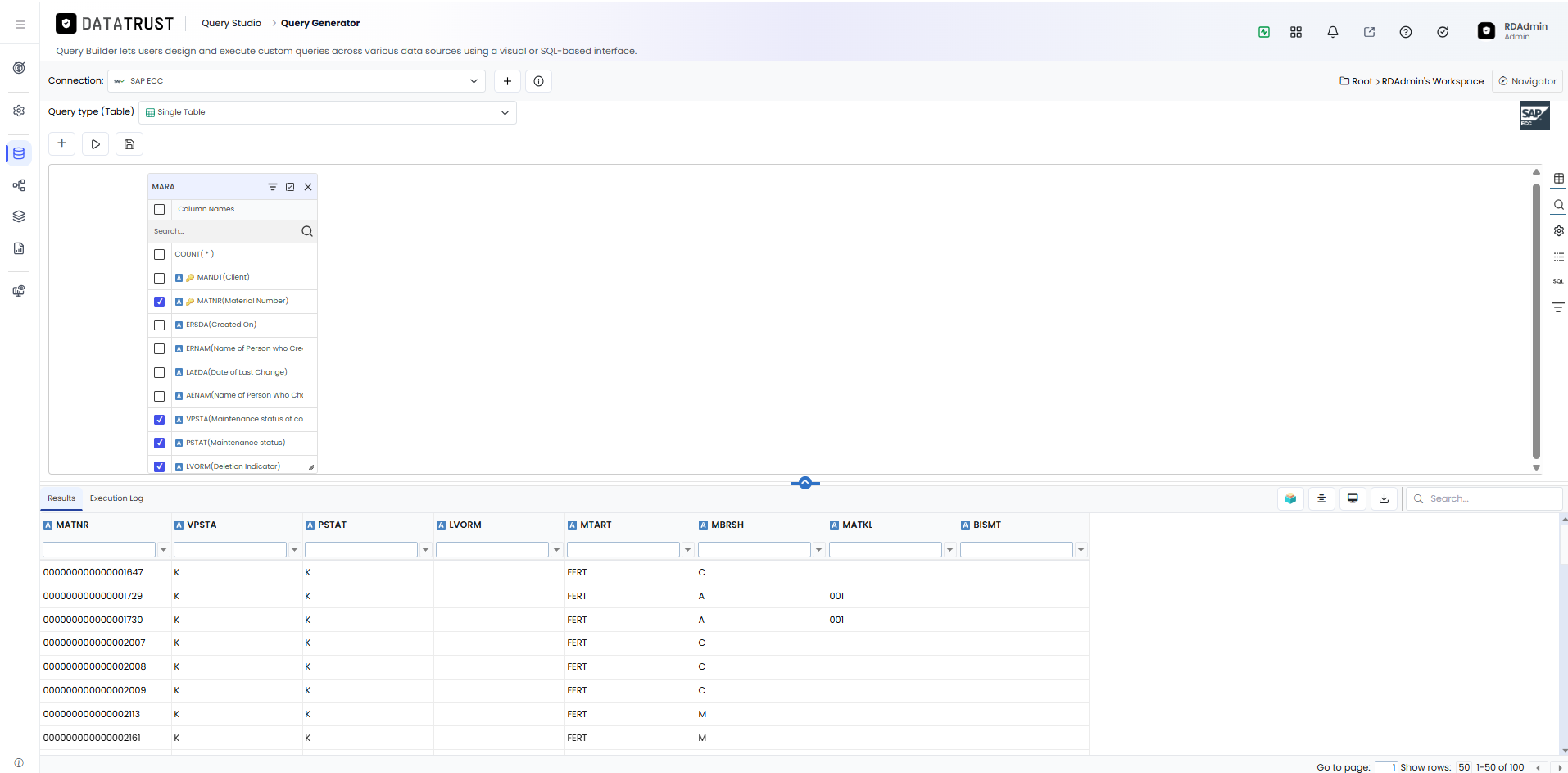The image size is (1568, 773).
Task: Uncheck LVORM(Deletion Indicator) checkbox
Action: tap(160, 466)
